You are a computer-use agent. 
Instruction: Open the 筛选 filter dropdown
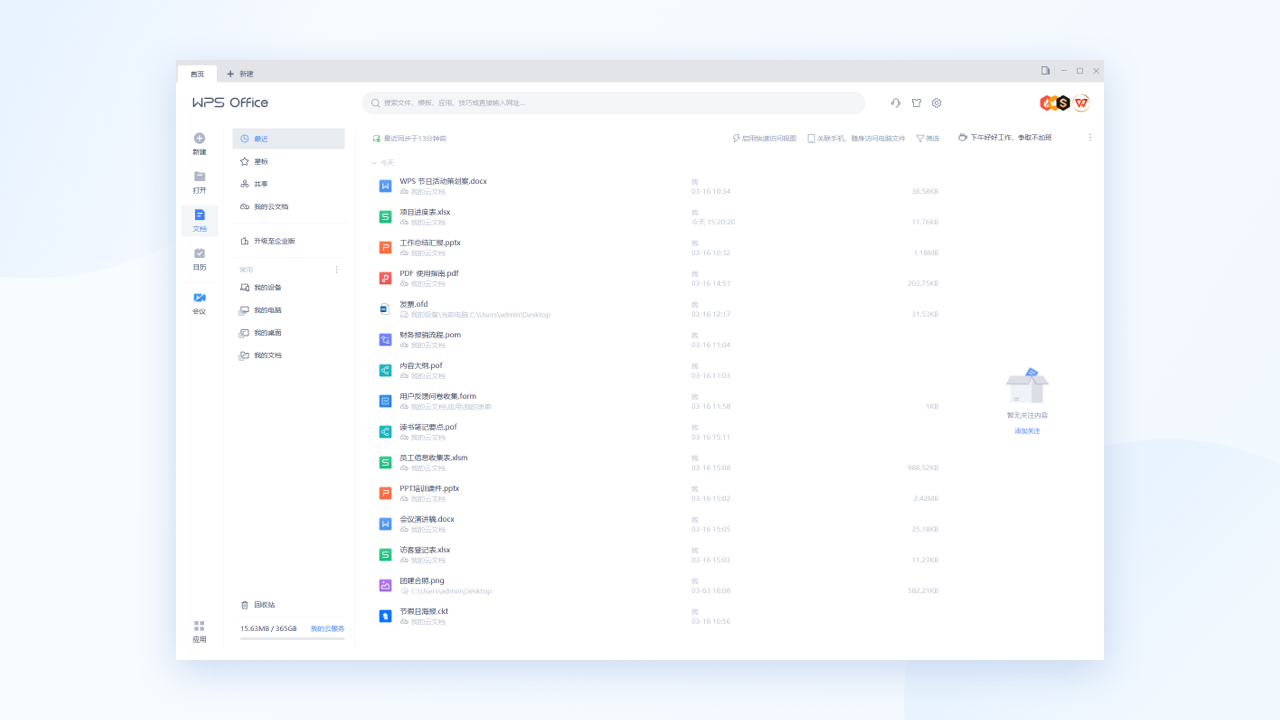pyautogui.click(x=928, y=139)
